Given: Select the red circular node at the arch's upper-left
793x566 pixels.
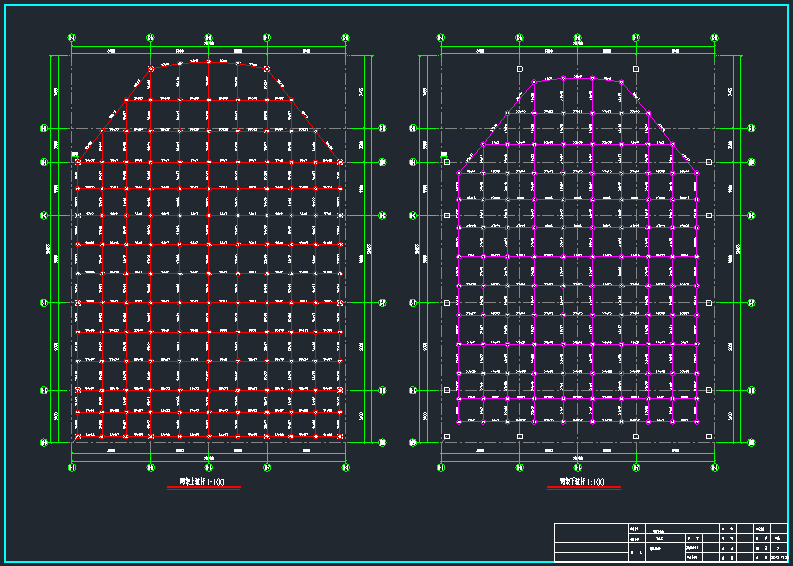Looking at the screenshot, I should click(151, 69).
